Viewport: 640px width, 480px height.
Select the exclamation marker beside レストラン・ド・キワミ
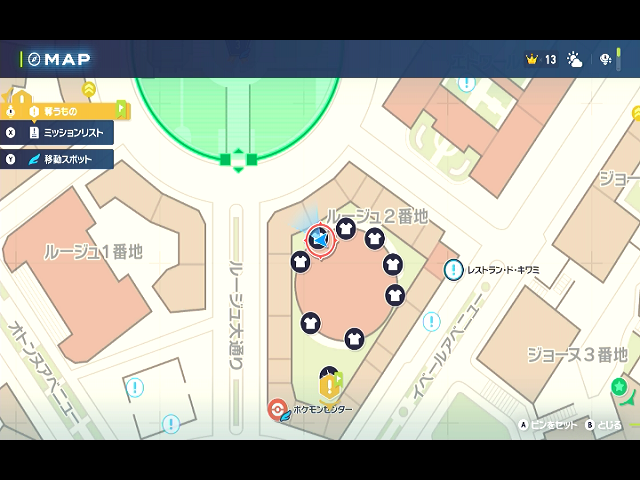coord(454,270)
